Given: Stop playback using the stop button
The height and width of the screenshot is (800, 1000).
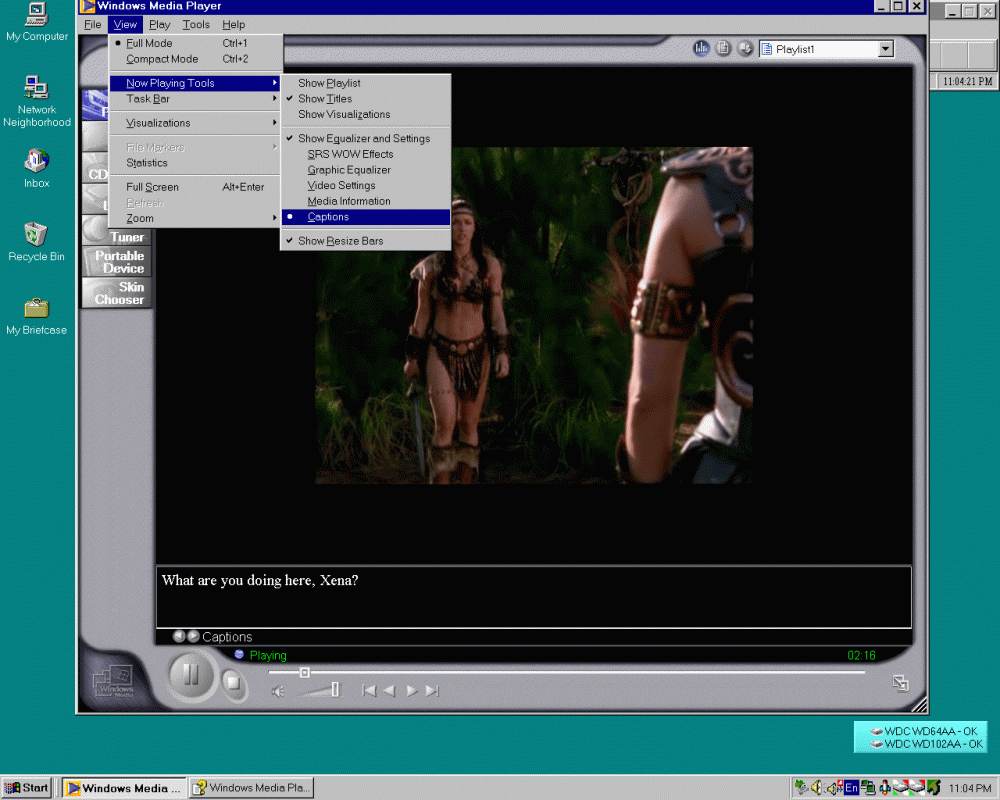Looking at the screenshot, I should pos(233,681).
